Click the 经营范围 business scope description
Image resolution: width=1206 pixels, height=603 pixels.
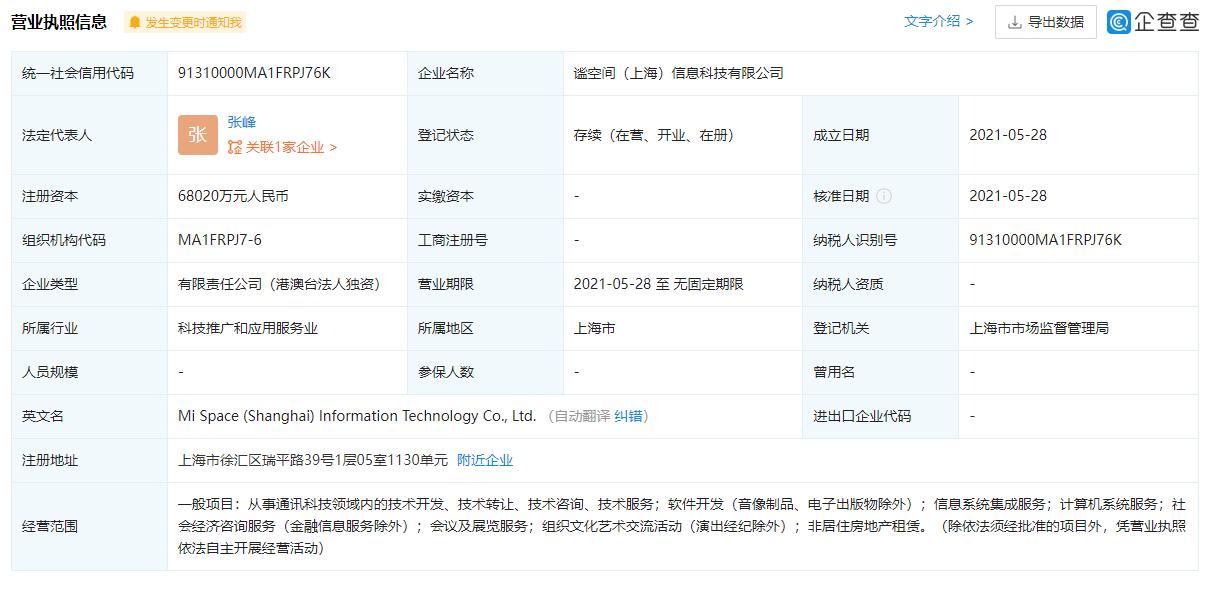680,526
